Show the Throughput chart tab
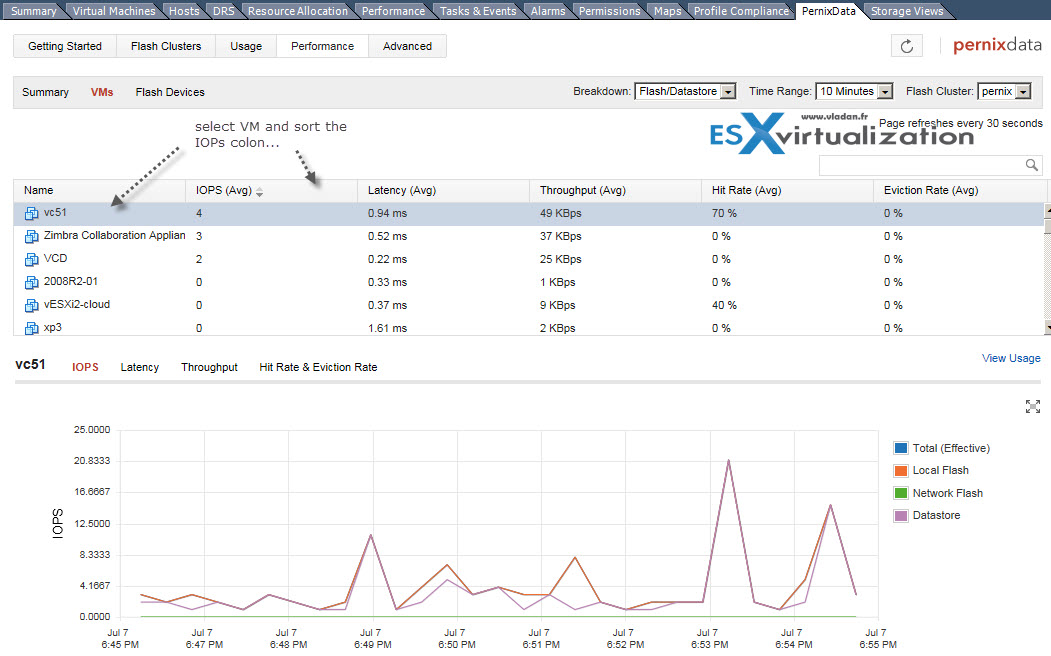Viewport: 1051px width, 656px height. tap(209, 367)
